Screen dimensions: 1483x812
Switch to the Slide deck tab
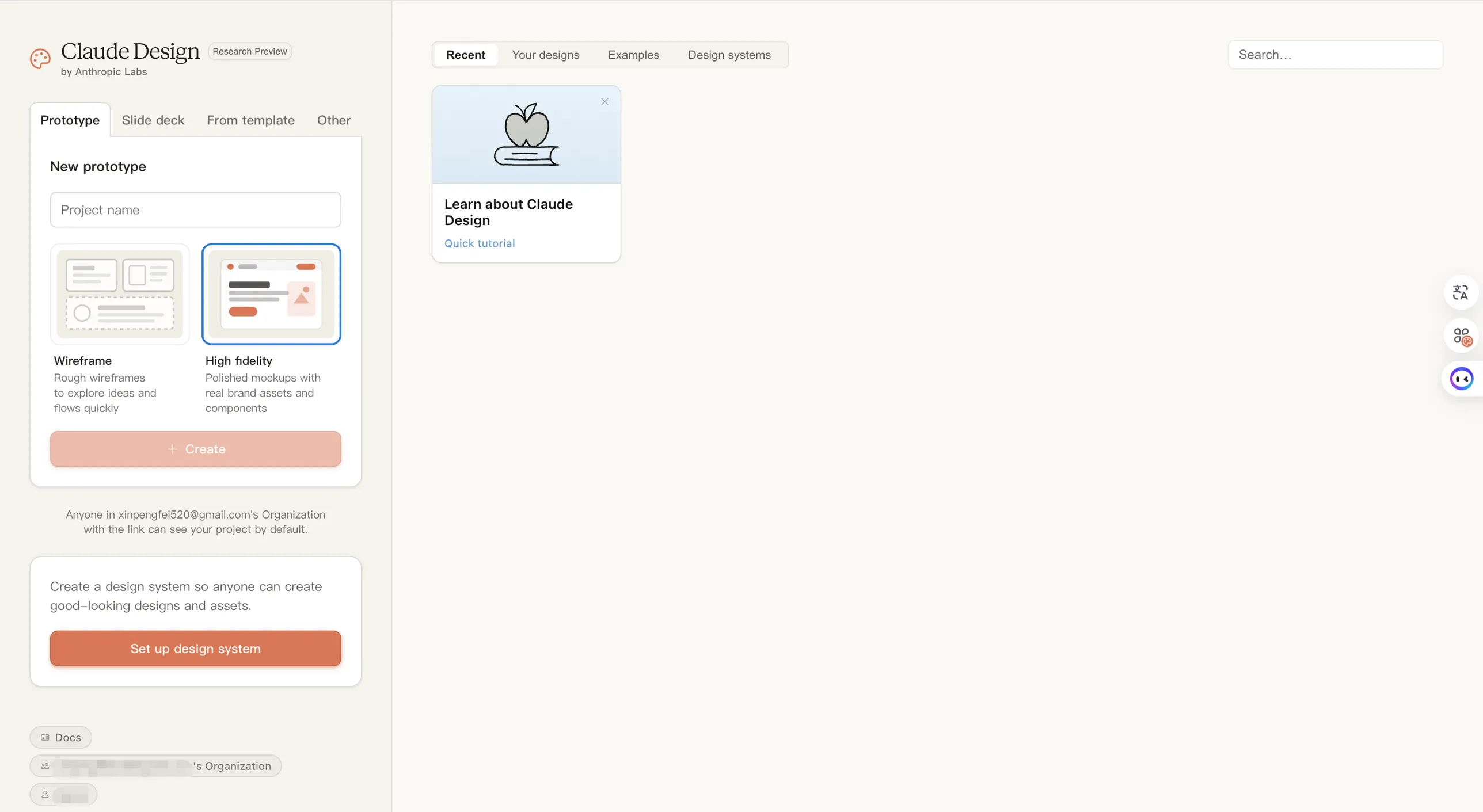[x=153, y=120]
